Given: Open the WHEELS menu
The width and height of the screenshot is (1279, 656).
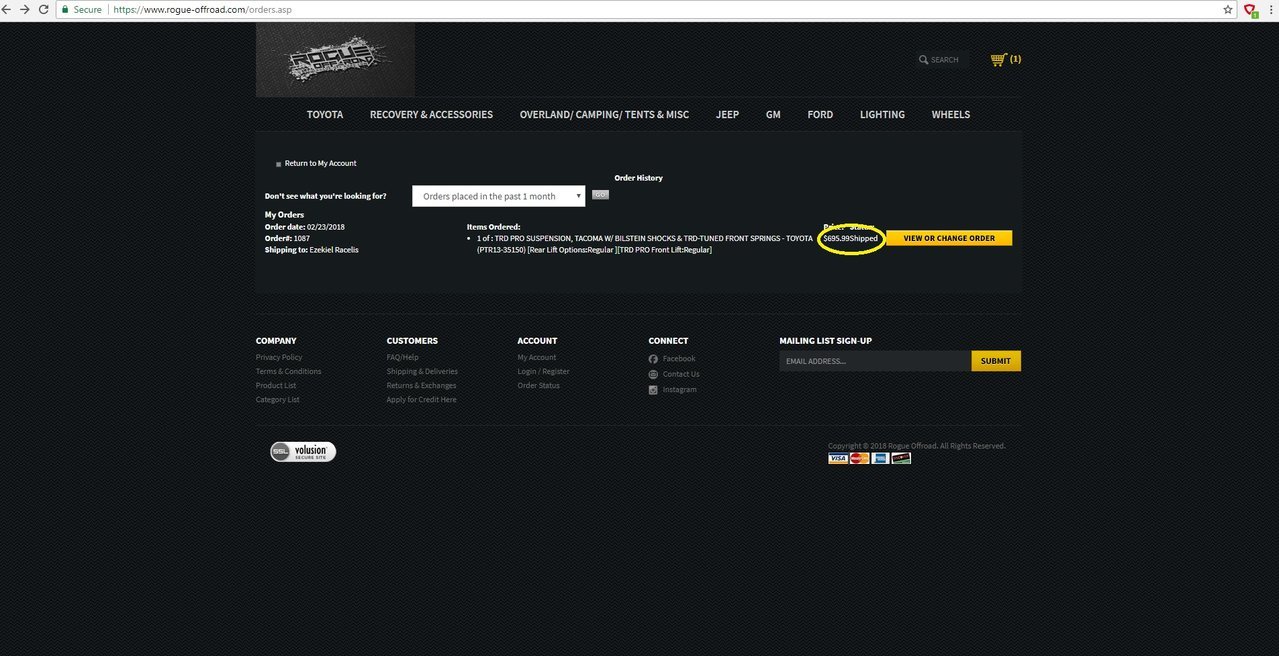Looking at the screenshot, I should click(951, 115).
